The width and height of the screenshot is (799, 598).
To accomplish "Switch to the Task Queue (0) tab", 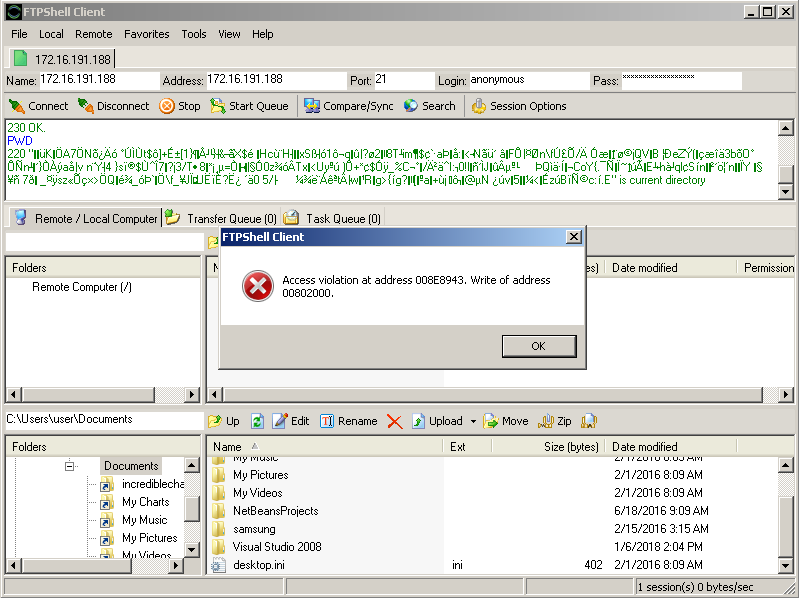I will [x=333, y=219].
